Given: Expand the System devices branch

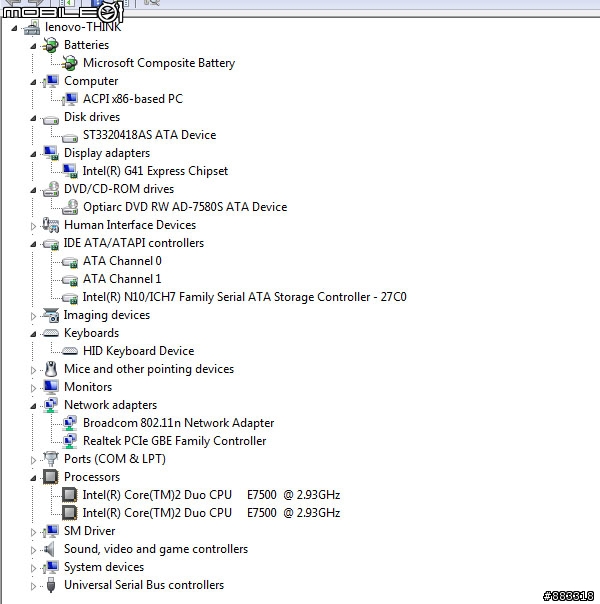Looking at the screenshot, I should (34, 568).
